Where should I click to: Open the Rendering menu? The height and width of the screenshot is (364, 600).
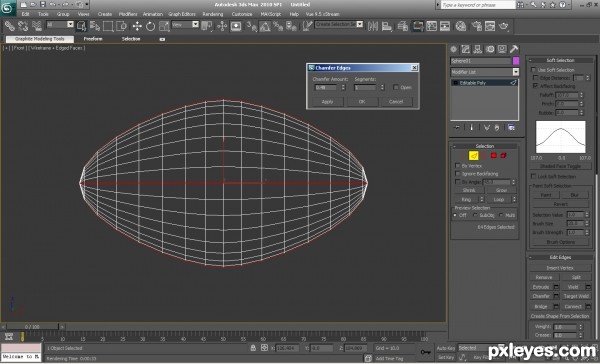tap(213, 14)
